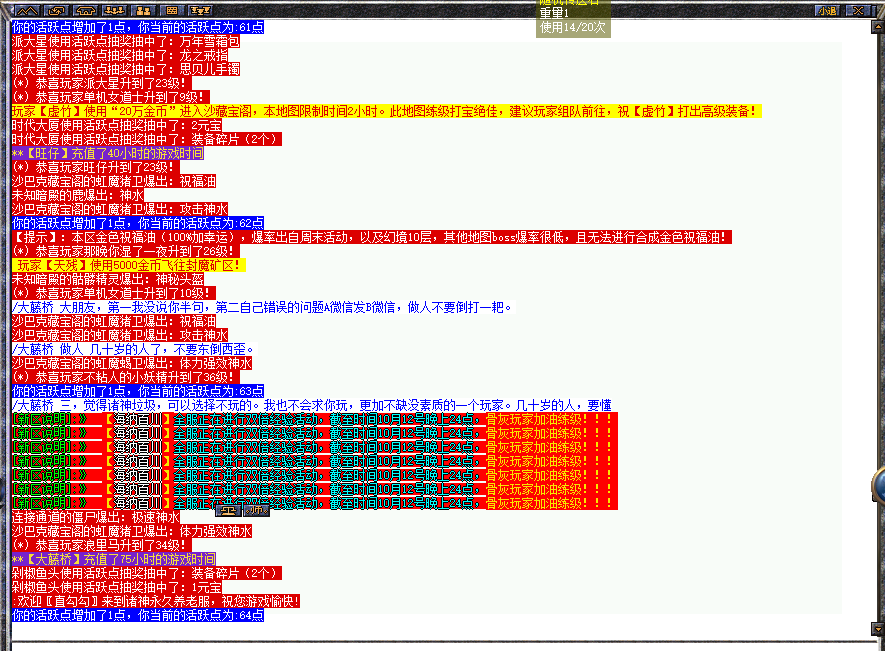Click the grid panel icon in top toolbar
The image size is (885, 651).
click(x=171, y=11)
